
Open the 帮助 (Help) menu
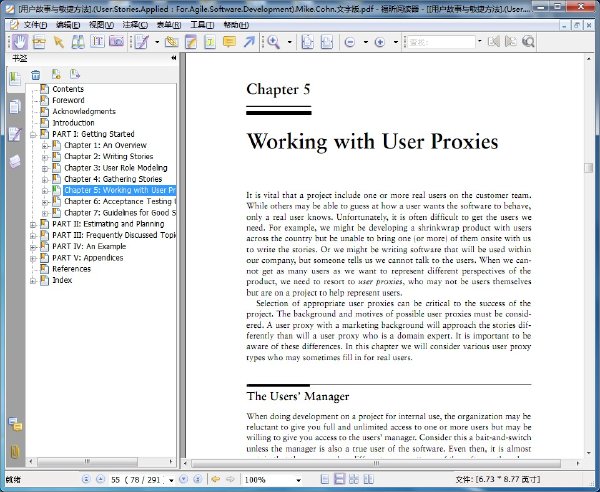click(x=236, y=25)
